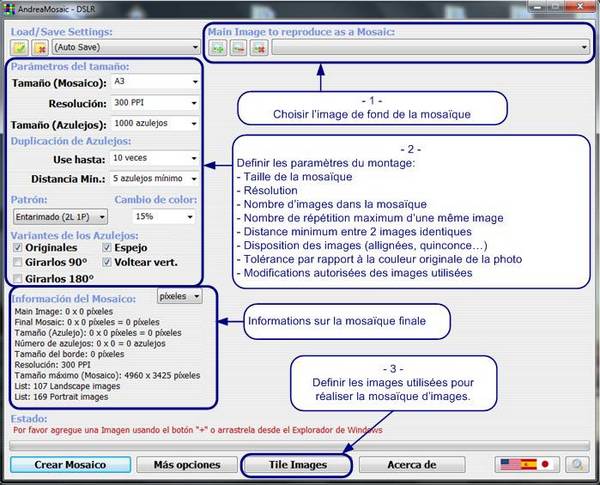600x485 pixels.
Task: Select the US flag for English language
Action: click(507, 465)
